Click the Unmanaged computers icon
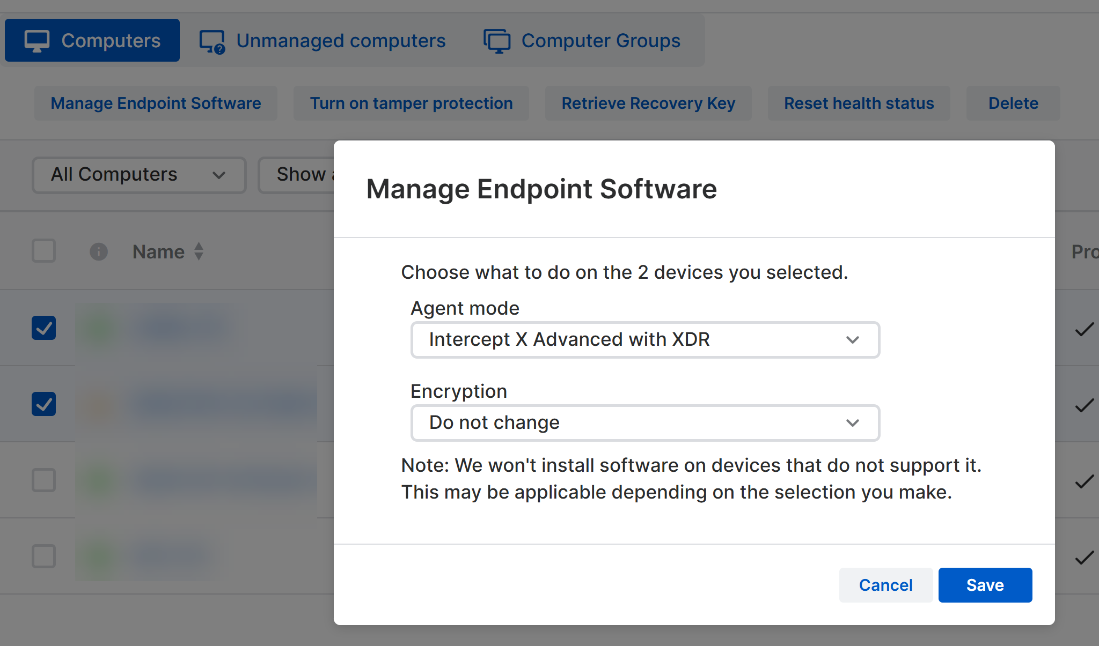This screenshot has width=1099, height=646. click(x=212, y=41)
